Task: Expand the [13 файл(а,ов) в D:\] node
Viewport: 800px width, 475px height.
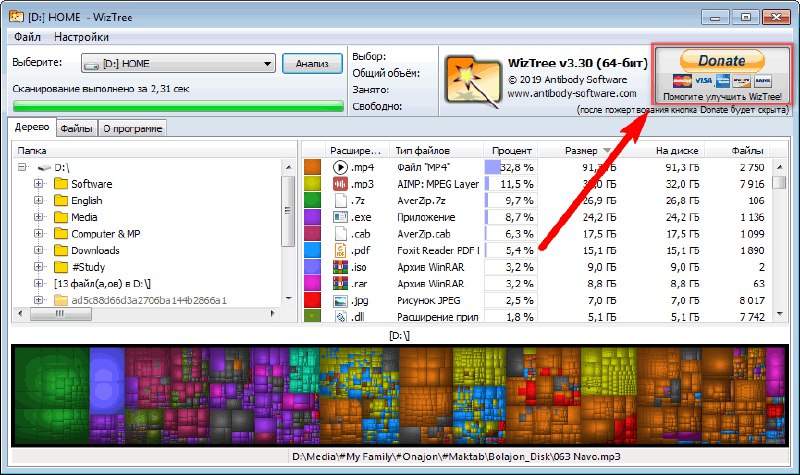Action: click(x=38, y=283)
